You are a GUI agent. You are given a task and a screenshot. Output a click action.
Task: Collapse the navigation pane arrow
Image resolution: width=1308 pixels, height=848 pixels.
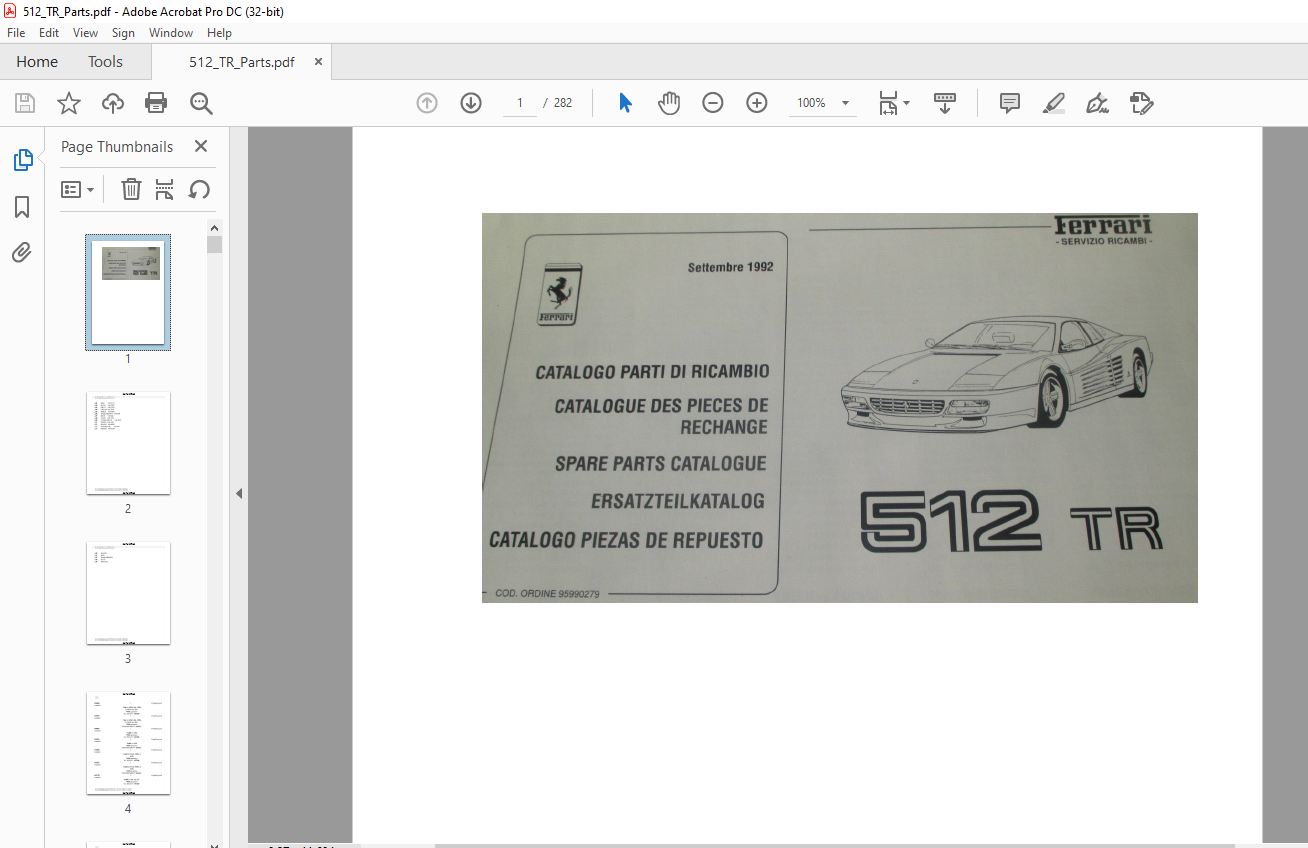tap(239, 493)
